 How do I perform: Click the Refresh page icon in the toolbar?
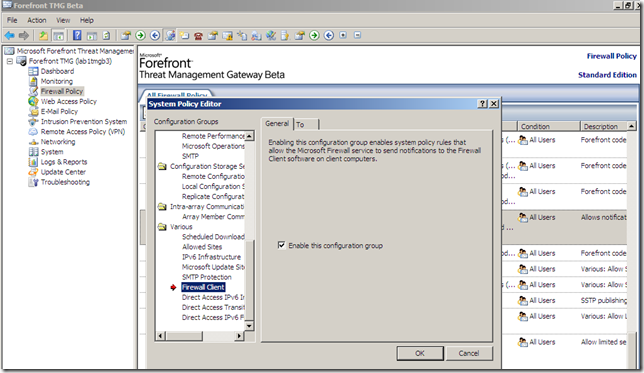pos(106,36)
